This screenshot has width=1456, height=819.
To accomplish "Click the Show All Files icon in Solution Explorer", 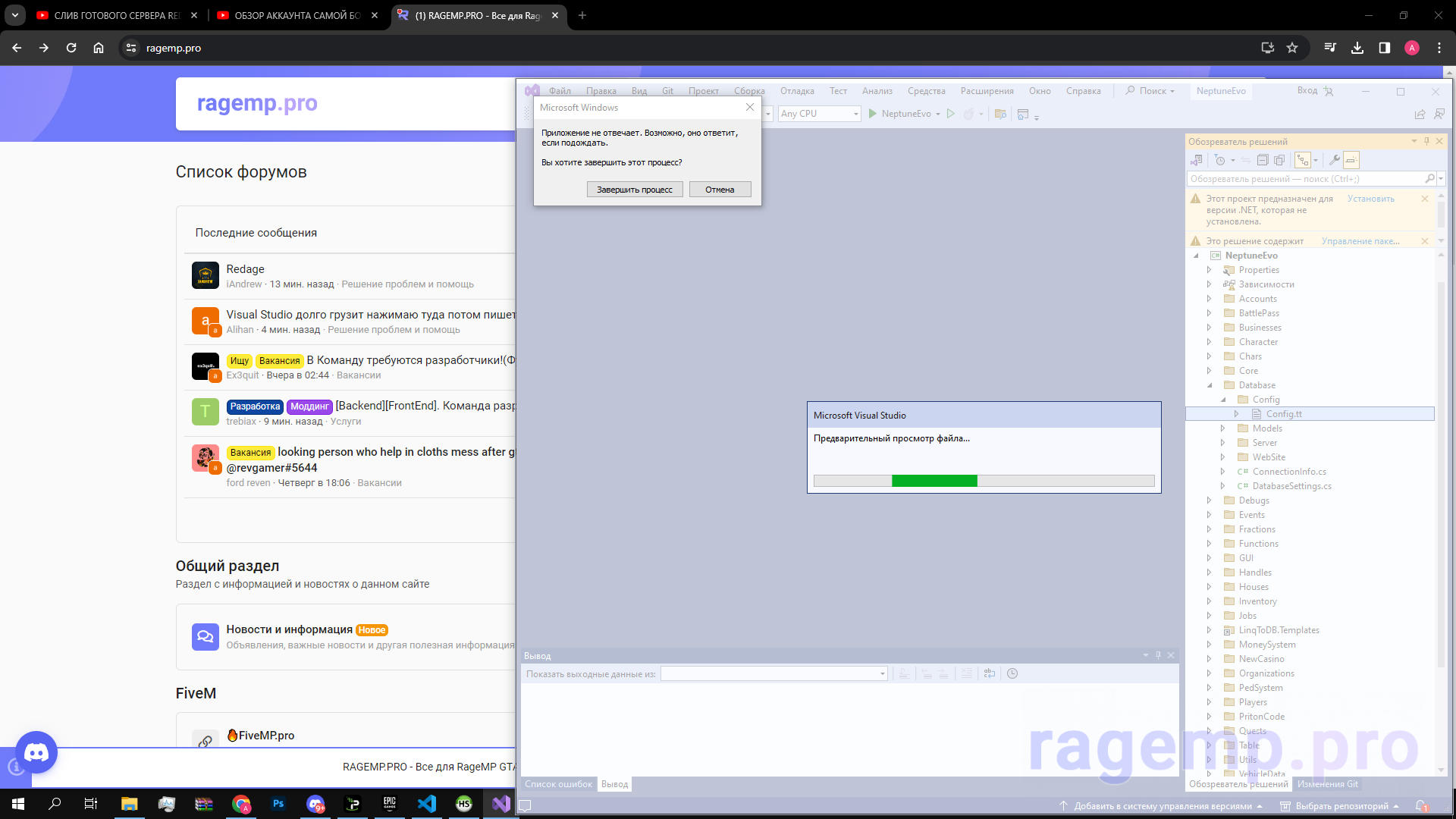I will click(x=1279, y=160).
